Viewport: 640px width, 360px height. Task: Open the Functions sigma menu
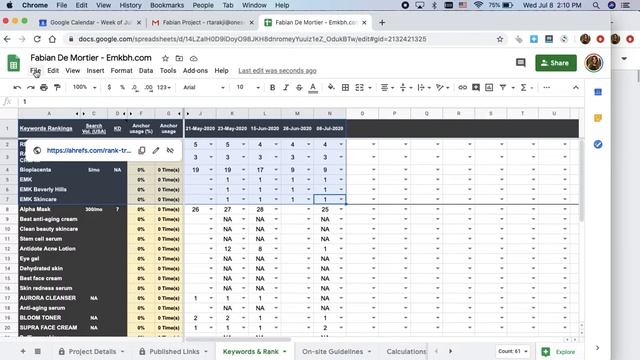[x=523, y=87]
